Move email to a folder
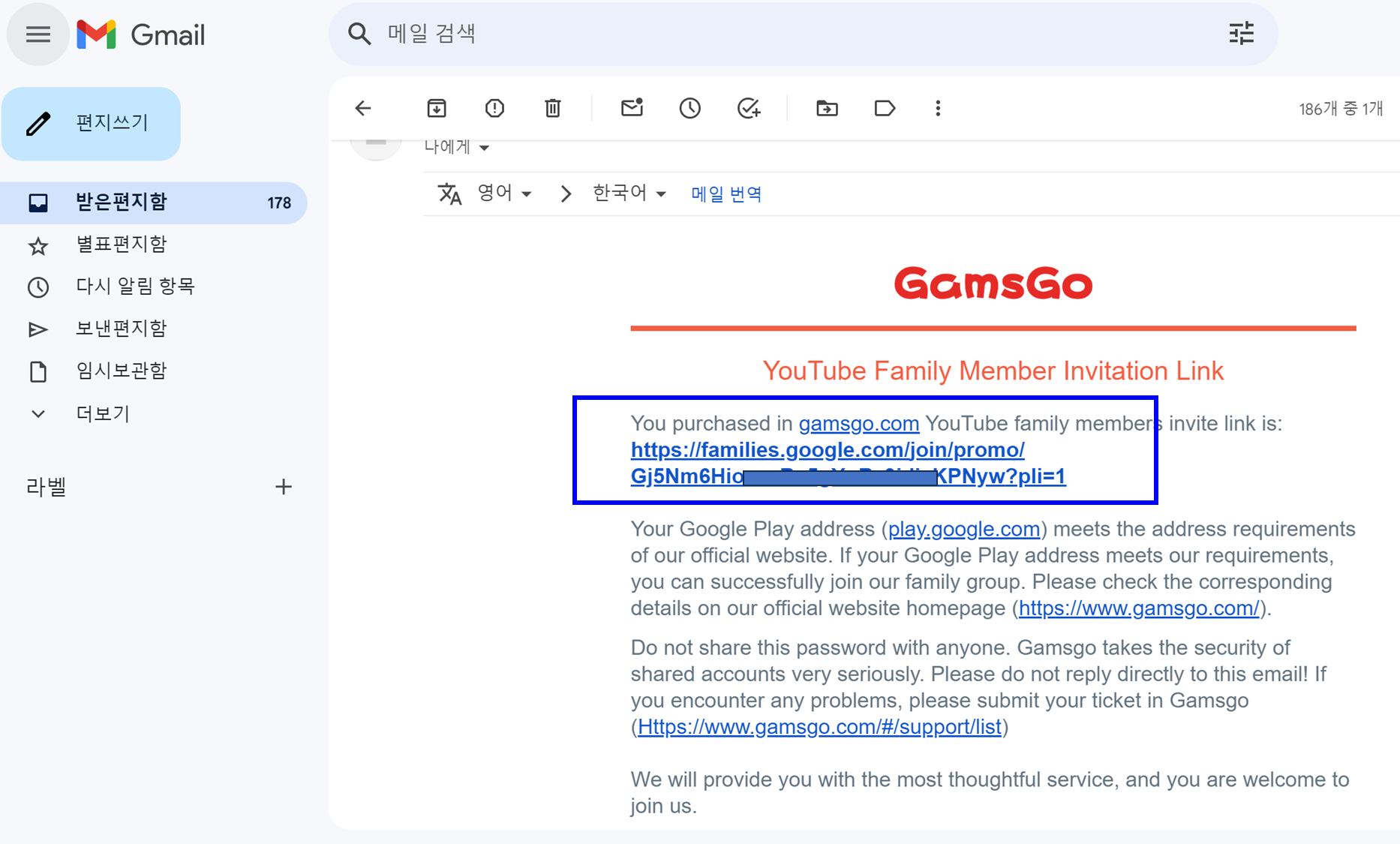This screenshot has width=1400, height=844. [x=827, y=109]
